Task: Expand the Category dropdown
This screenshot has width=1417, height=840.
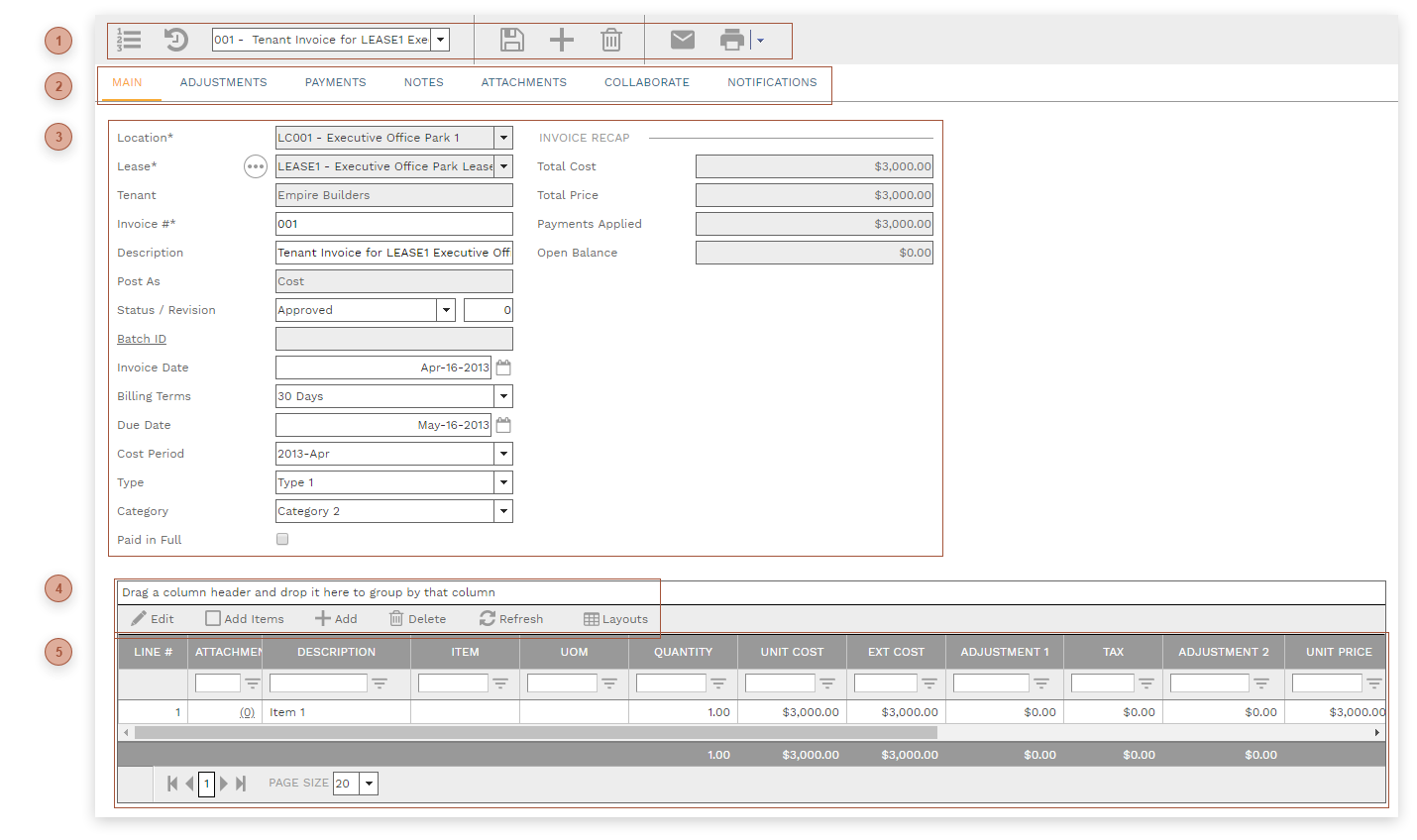Action: pyautogui.click(x=503, y=510)
